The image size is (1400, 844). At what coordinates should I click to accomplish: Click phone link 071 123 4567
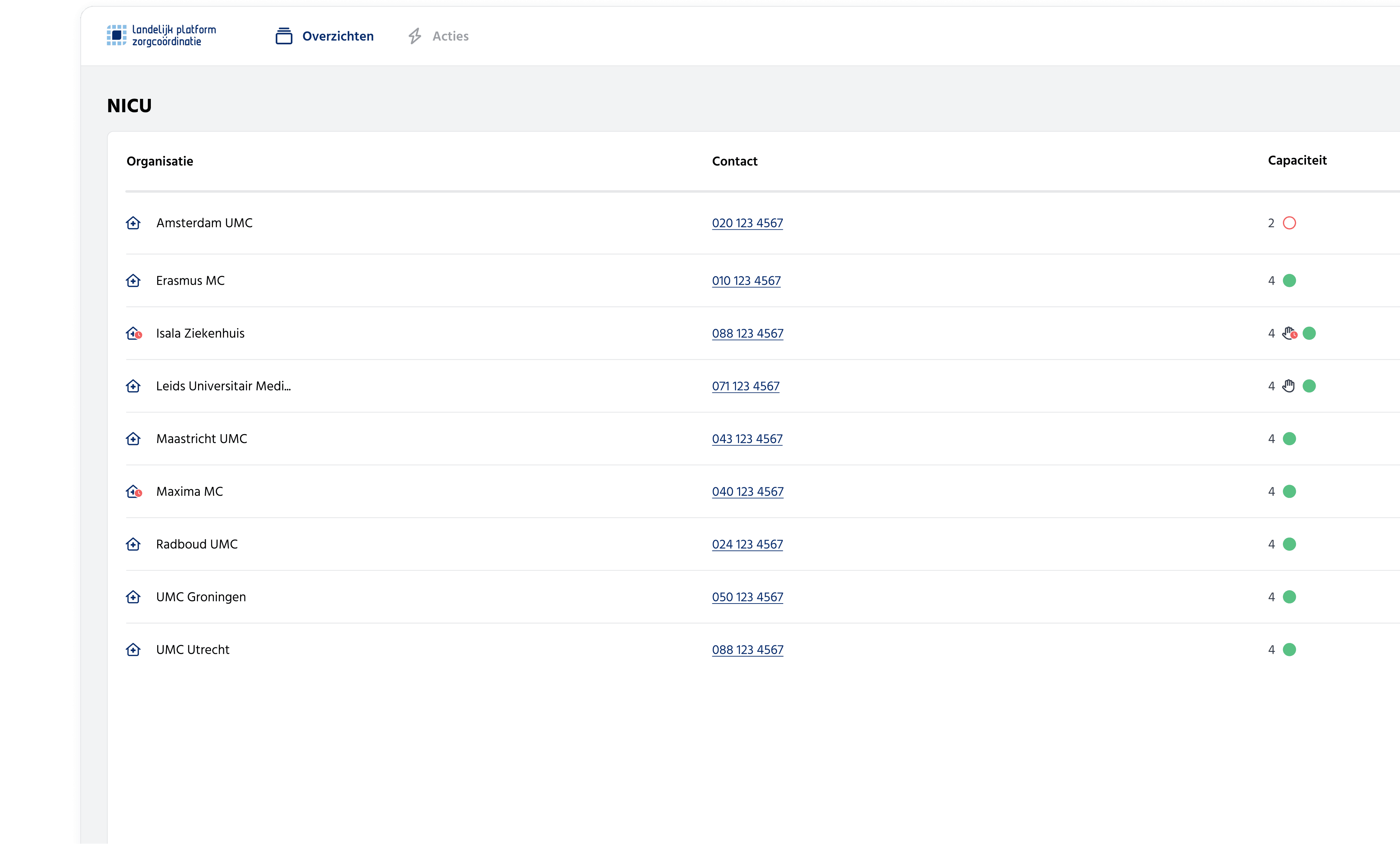(x=745, y=386)
